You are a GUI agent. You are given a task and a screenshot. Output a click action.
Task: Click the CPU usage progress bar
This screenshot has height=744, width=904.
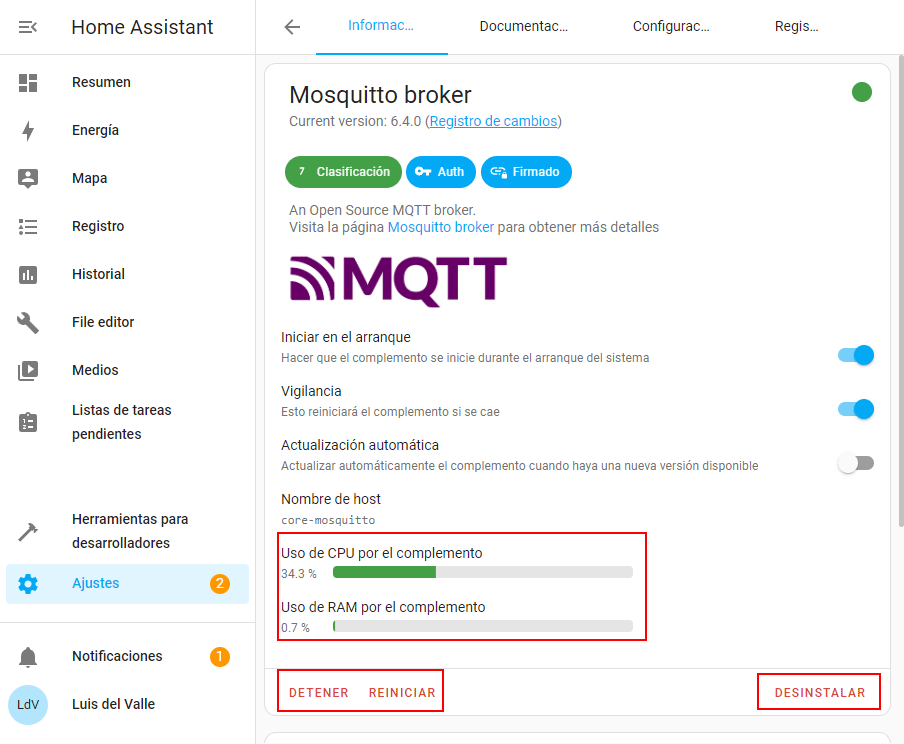(482, 573)
